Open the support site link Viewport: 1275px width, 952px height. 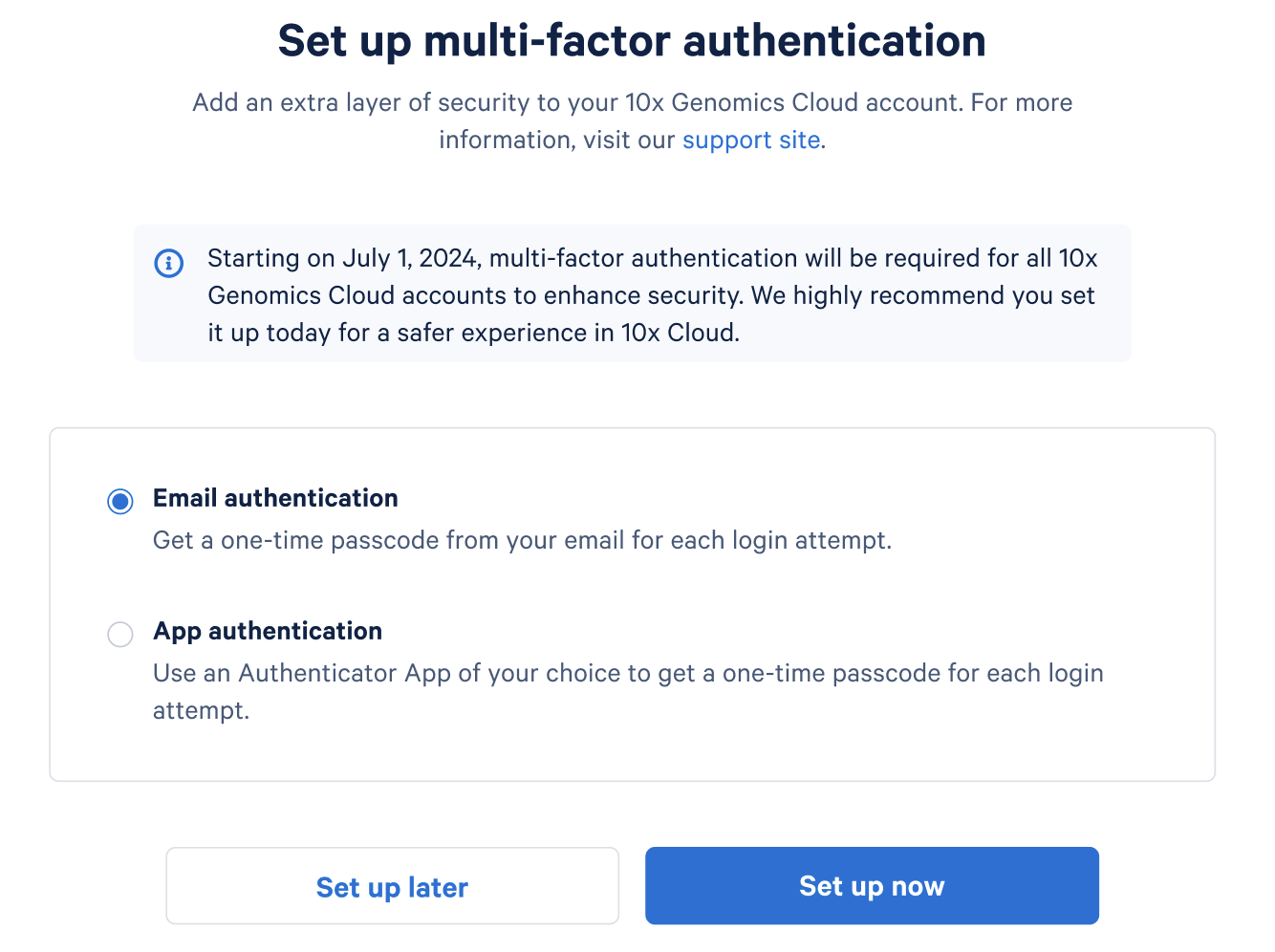point(750,141)
